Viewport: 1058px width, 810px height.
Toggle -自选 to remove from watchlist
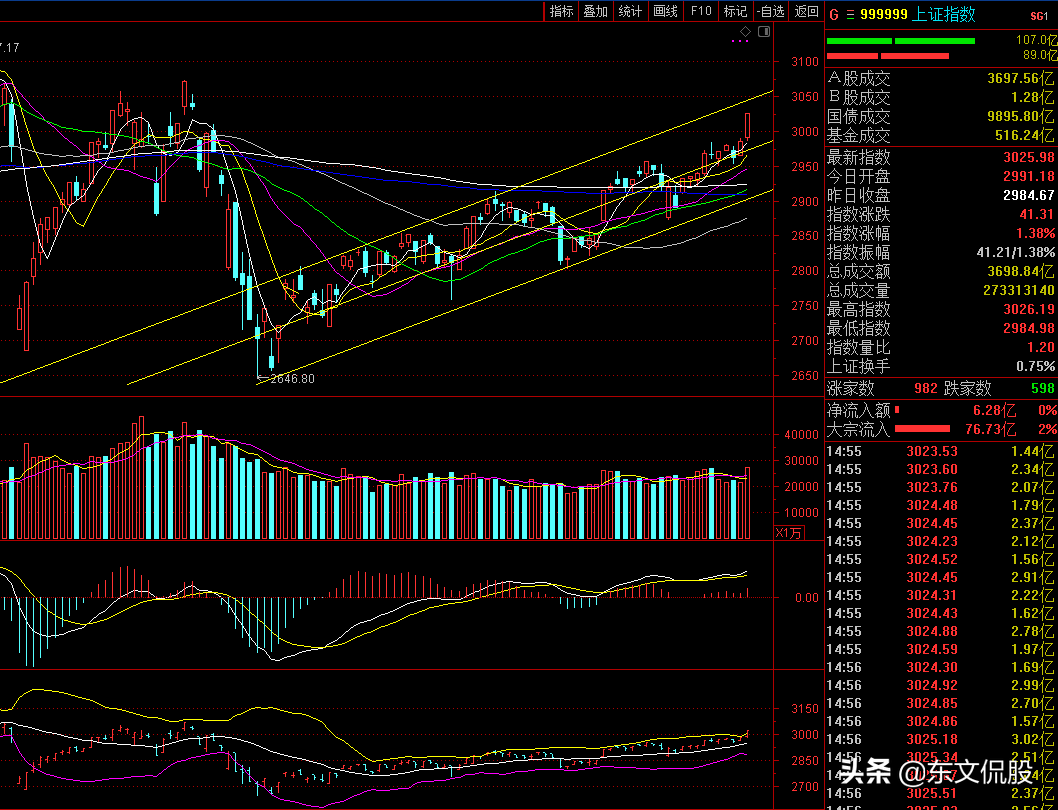pyautogui.click(x=770, y=11)
